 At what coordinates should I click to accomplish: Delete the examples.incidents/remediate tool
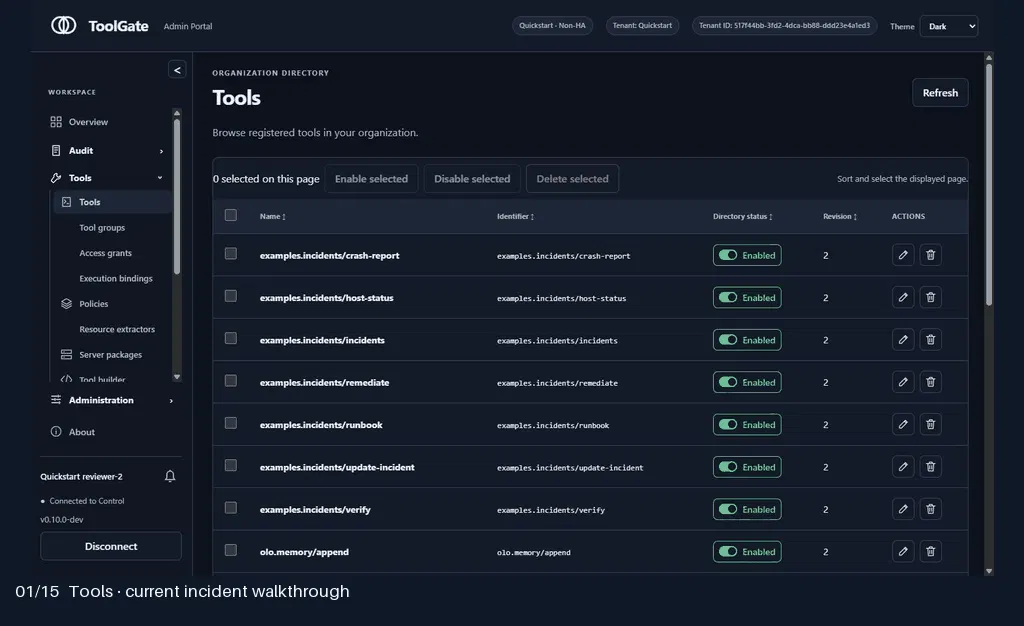[931, 383]
